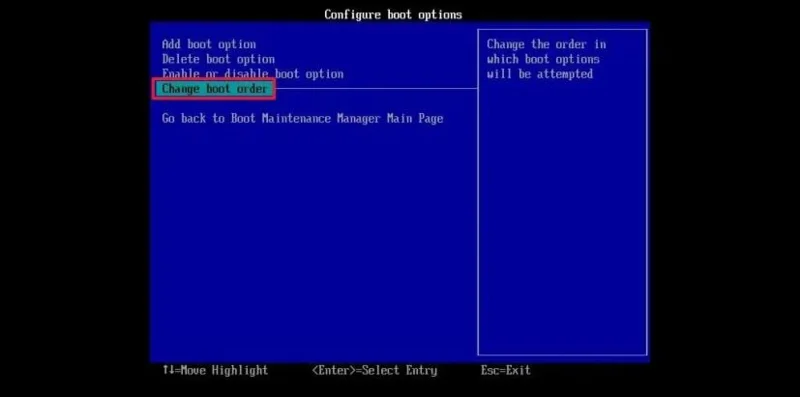
Task: Click the Esc=Exit hint
Action: 506,370
